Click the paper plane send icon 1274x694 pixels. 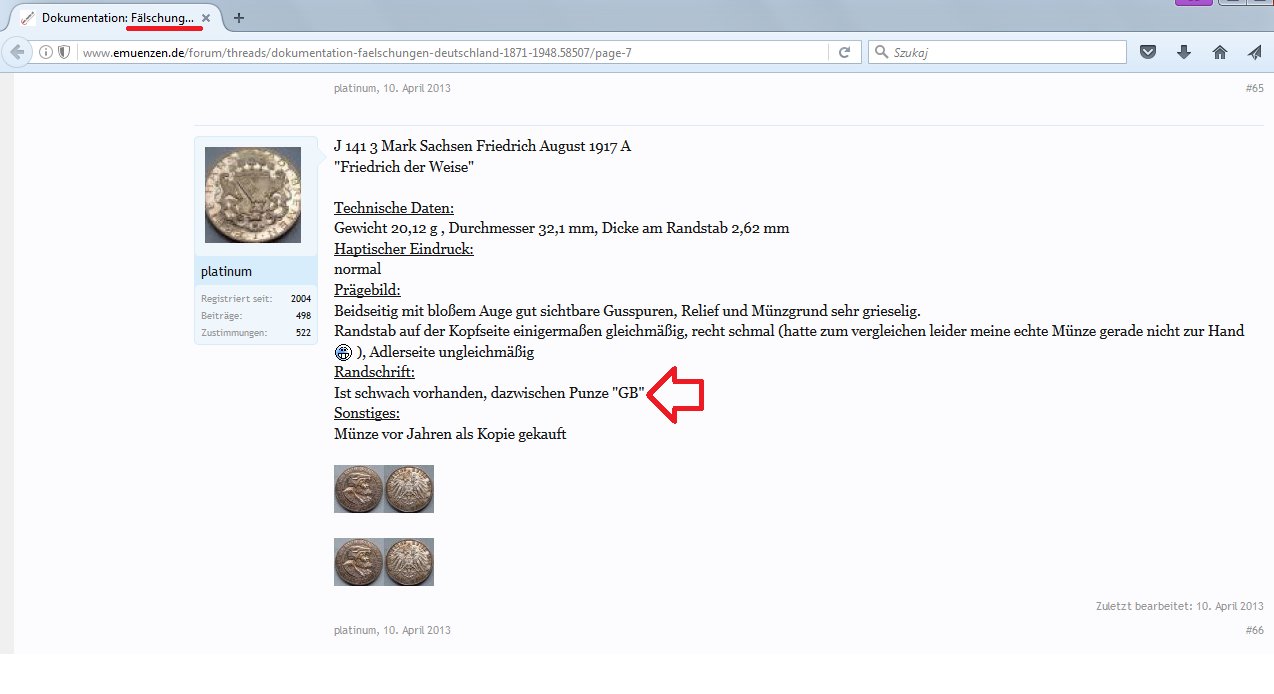point(1254,52)
